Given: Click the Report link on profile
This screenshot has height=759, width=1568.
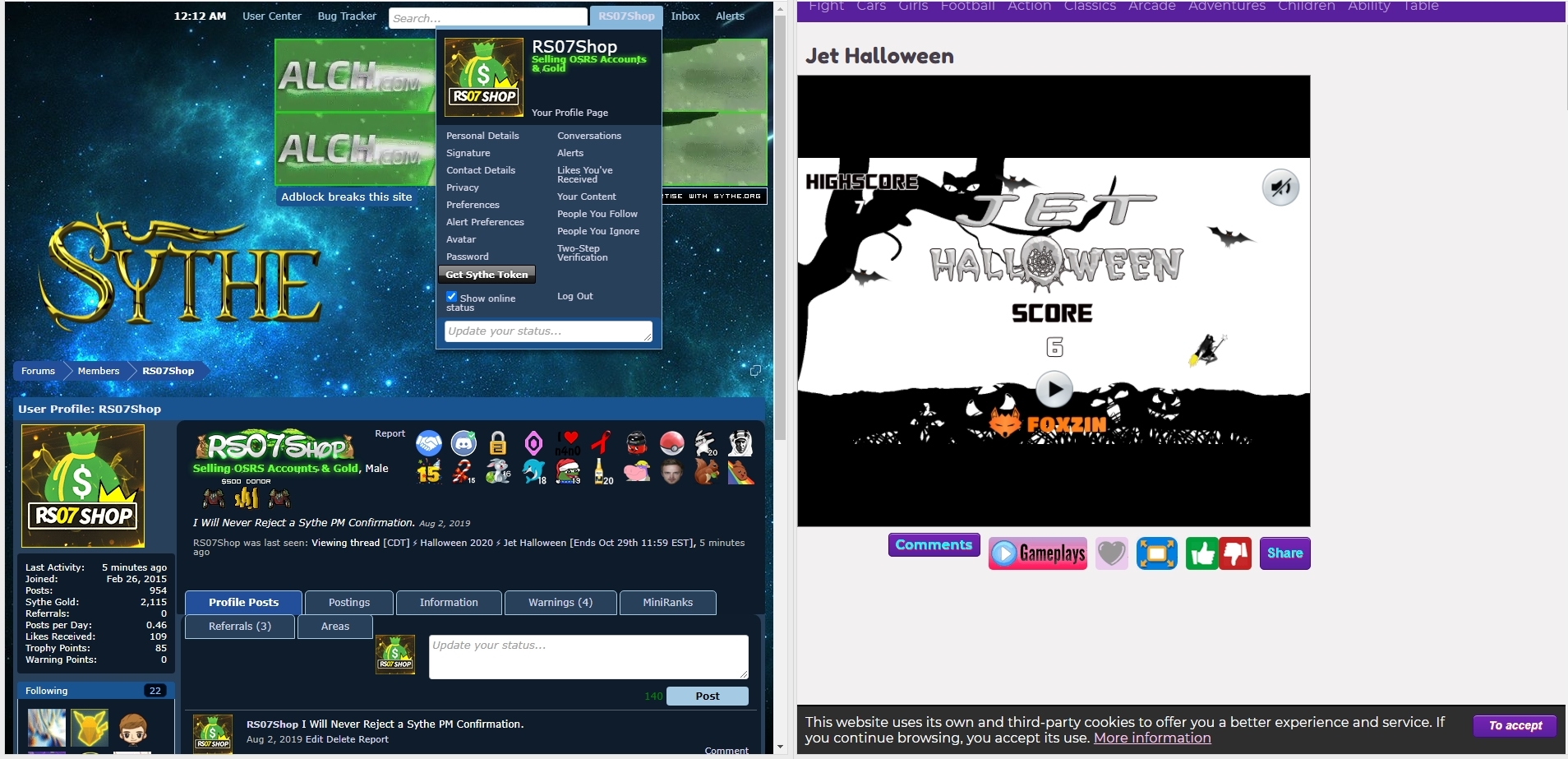Looking at the screenshot, I should (390, 433).
